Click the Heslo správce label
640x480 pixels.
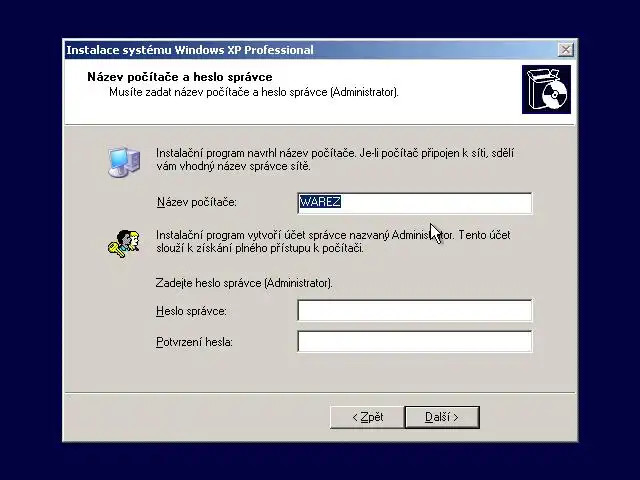[x=191, y=311]
